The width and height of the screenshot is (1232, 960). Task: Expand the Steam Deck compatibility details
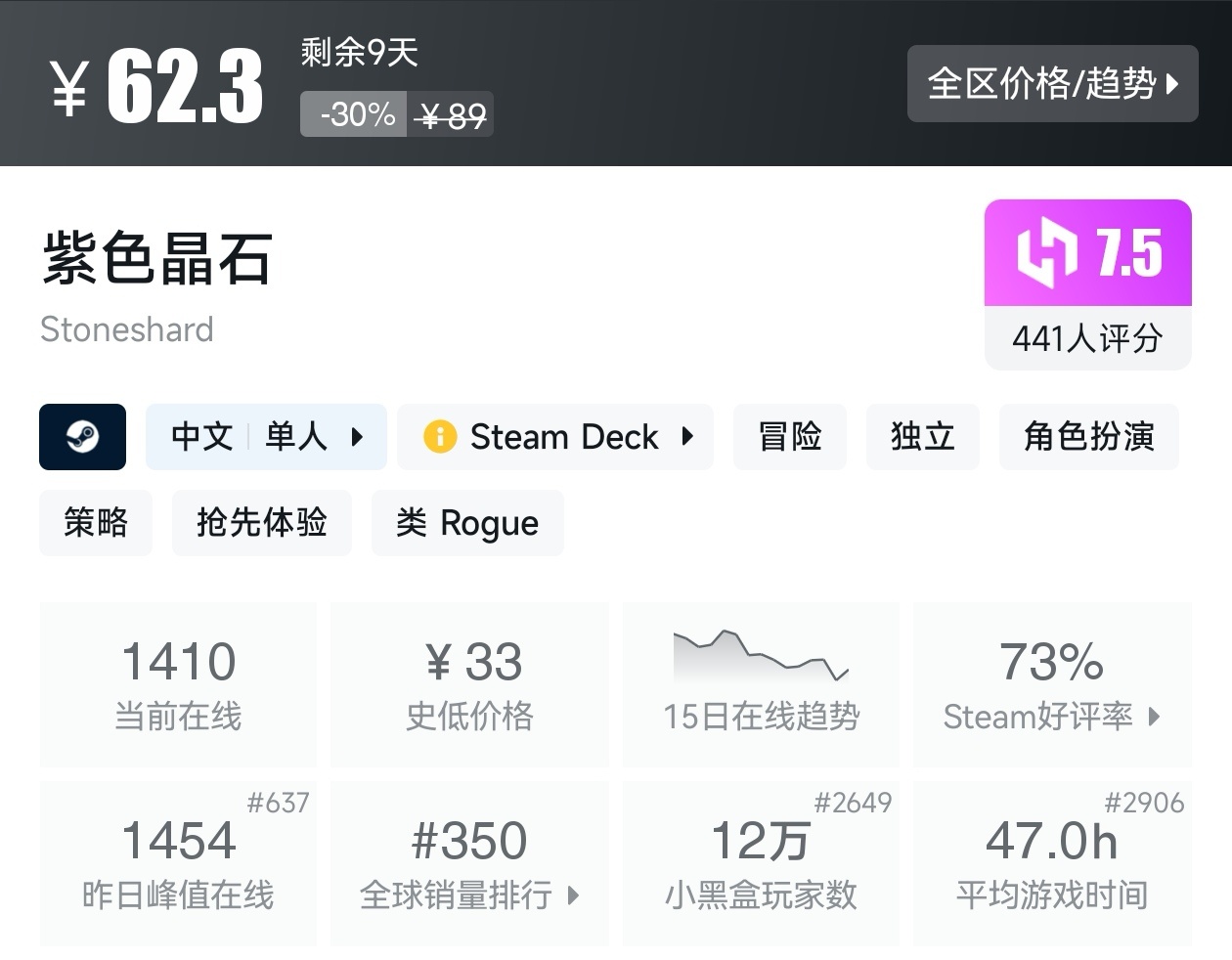688,437
